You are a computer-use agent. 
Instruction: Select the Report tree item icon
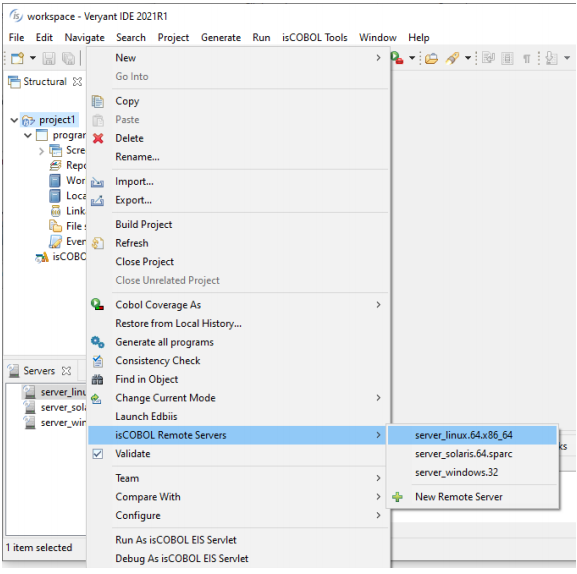55,166
